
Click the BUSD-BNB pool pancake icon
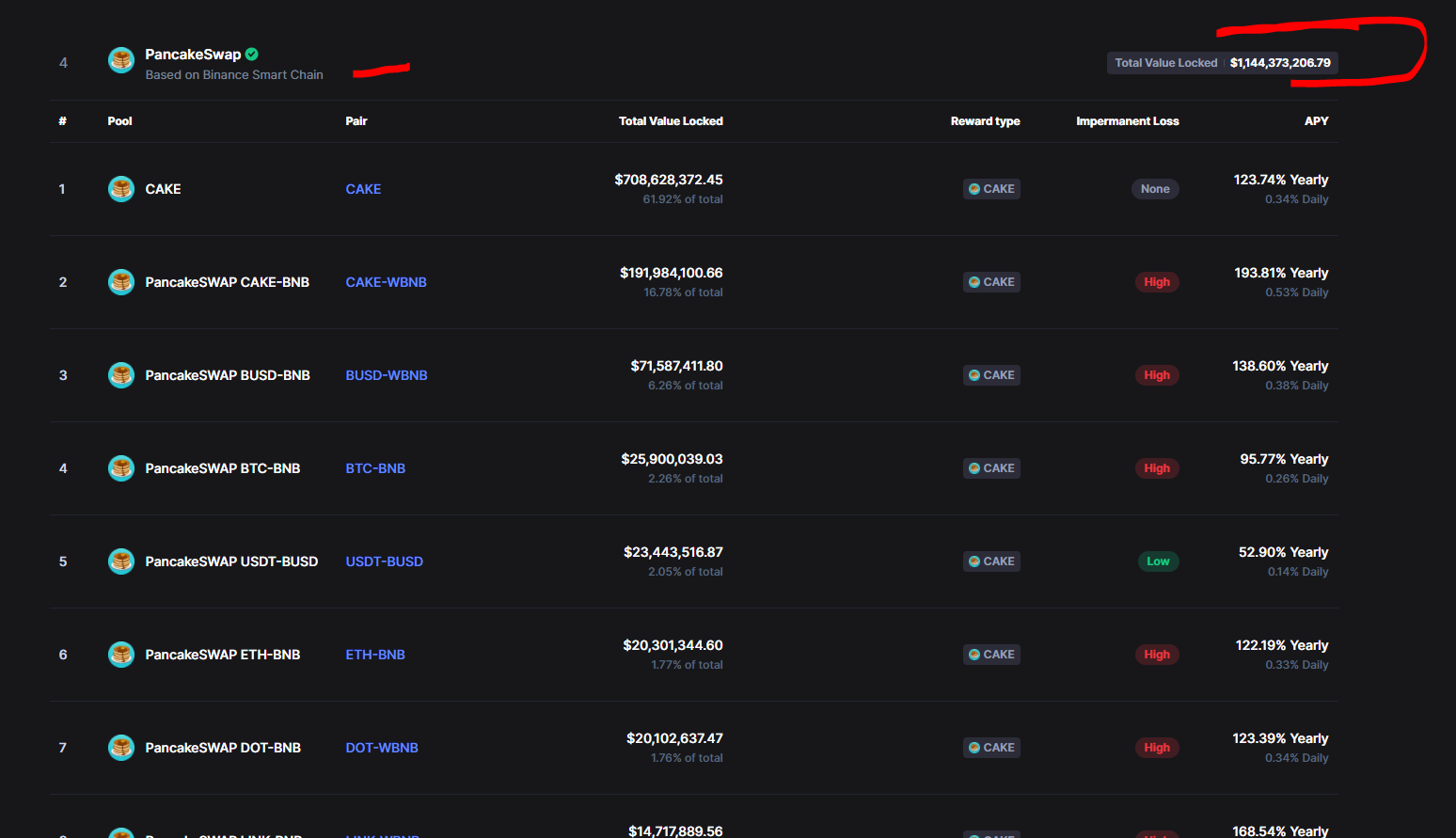coord(121,375)
